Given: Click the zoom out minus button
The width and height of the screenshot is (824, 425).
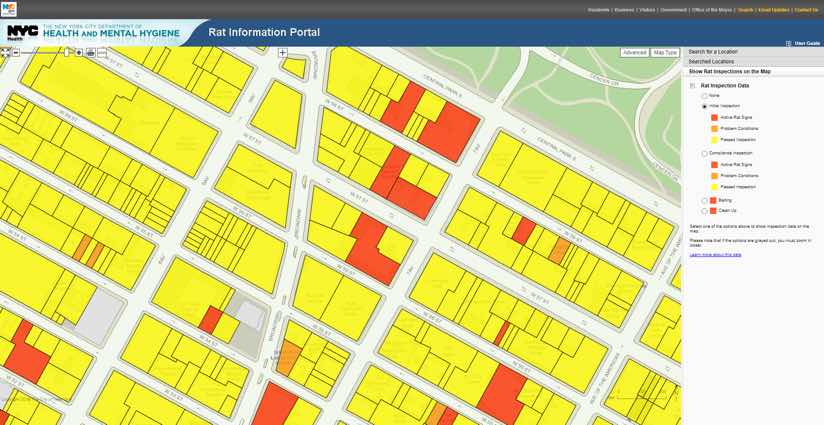Looking at the screenshot, I should [16, 53].
